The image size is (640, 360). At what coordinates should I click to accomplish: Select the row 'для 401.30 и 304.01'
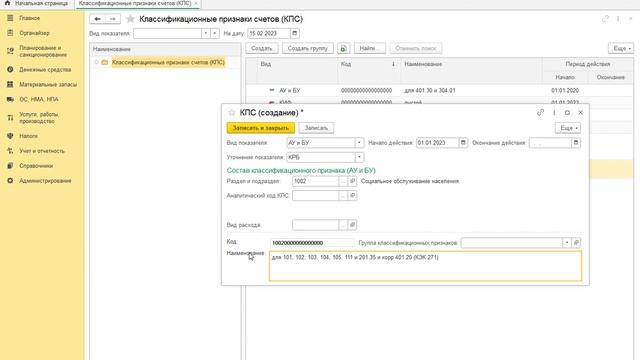pos(439,90)
